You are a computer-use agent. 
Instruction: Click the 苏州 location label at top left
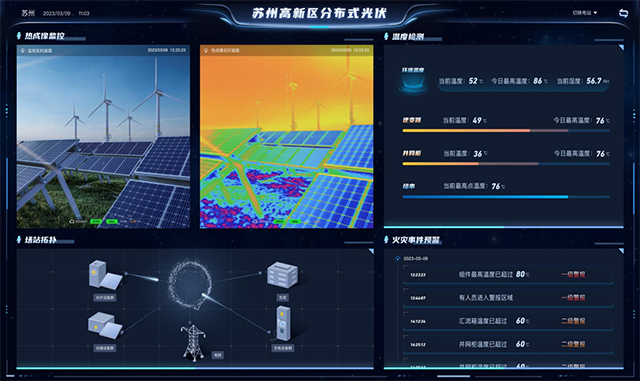click(x=28, y=13)
